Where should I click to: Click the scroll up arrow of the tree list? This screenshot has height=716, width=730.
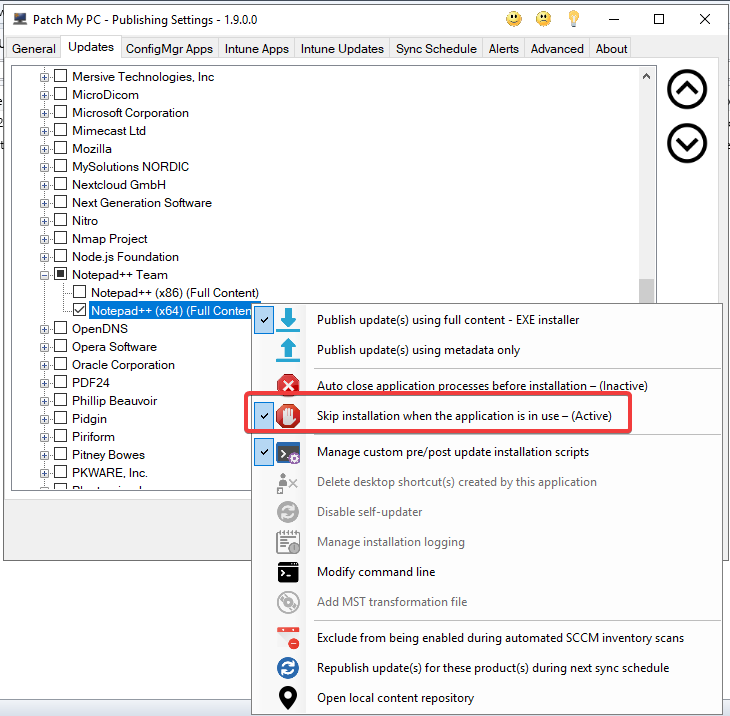pos(646,76)
